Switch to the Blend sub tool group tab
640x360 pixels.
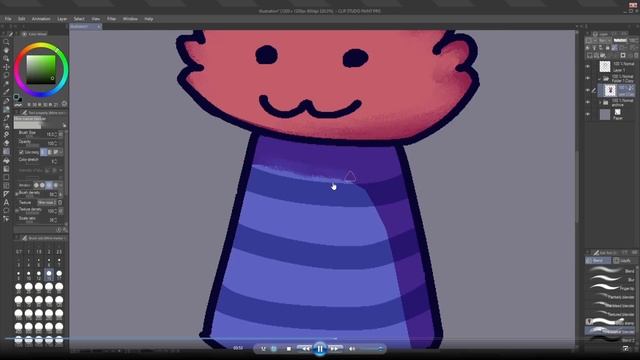pos(598,260)
